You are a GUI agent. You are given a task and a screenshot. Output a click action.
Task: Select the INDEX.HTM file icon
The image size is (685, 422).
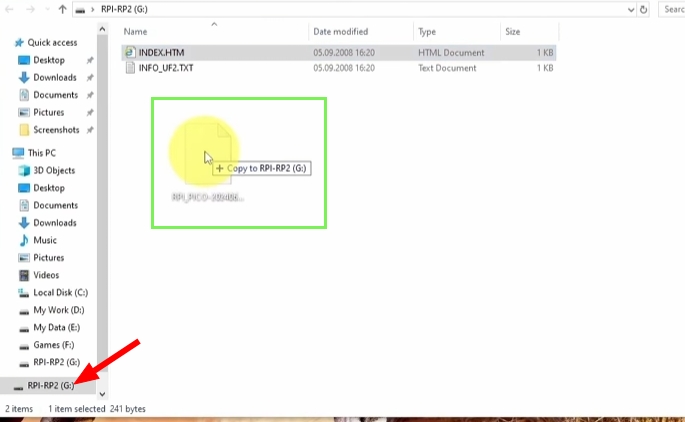[x=130, y=52]
